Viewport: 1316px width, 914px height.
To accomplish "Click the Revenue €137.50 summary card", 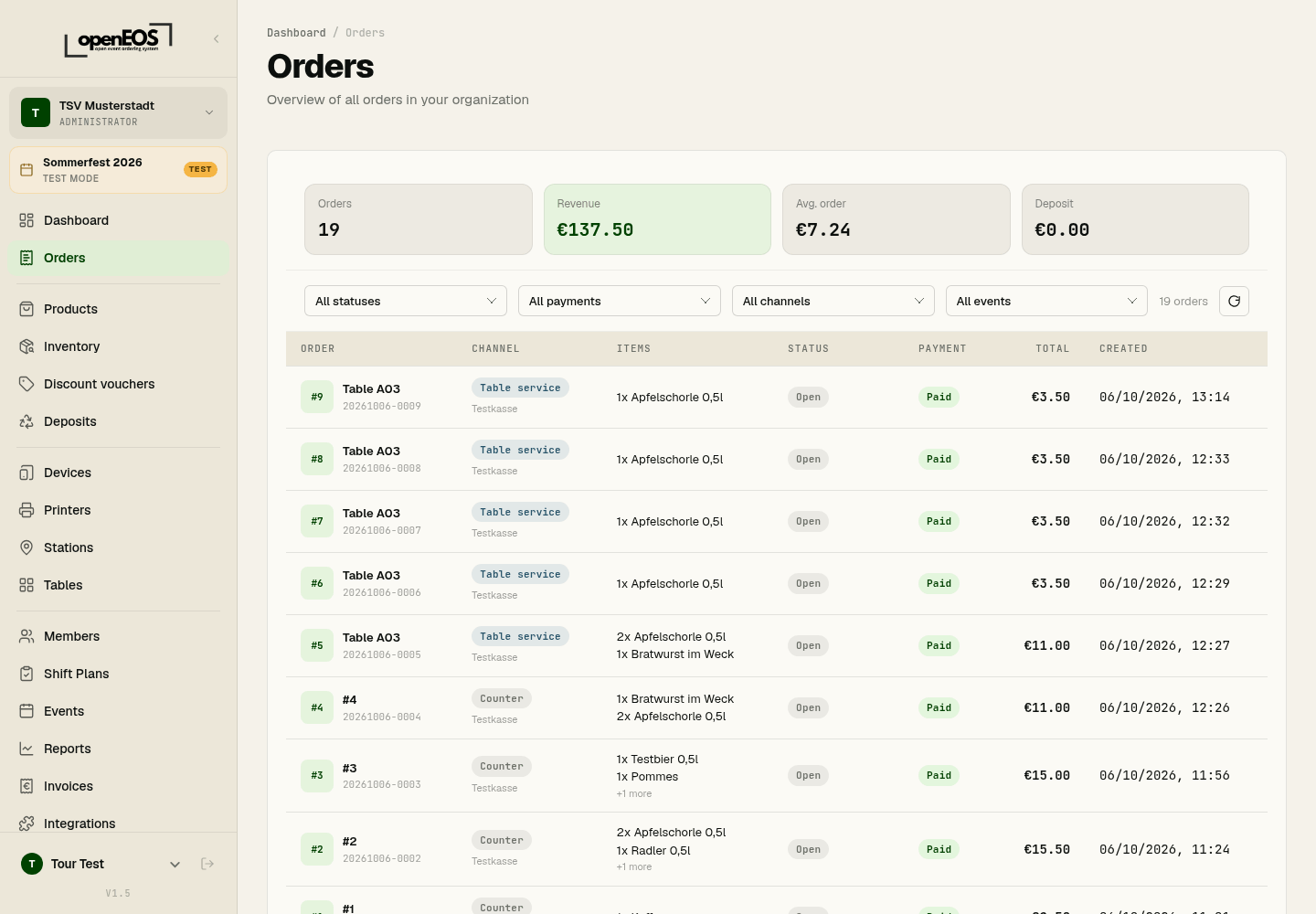I will click(657, 219).
